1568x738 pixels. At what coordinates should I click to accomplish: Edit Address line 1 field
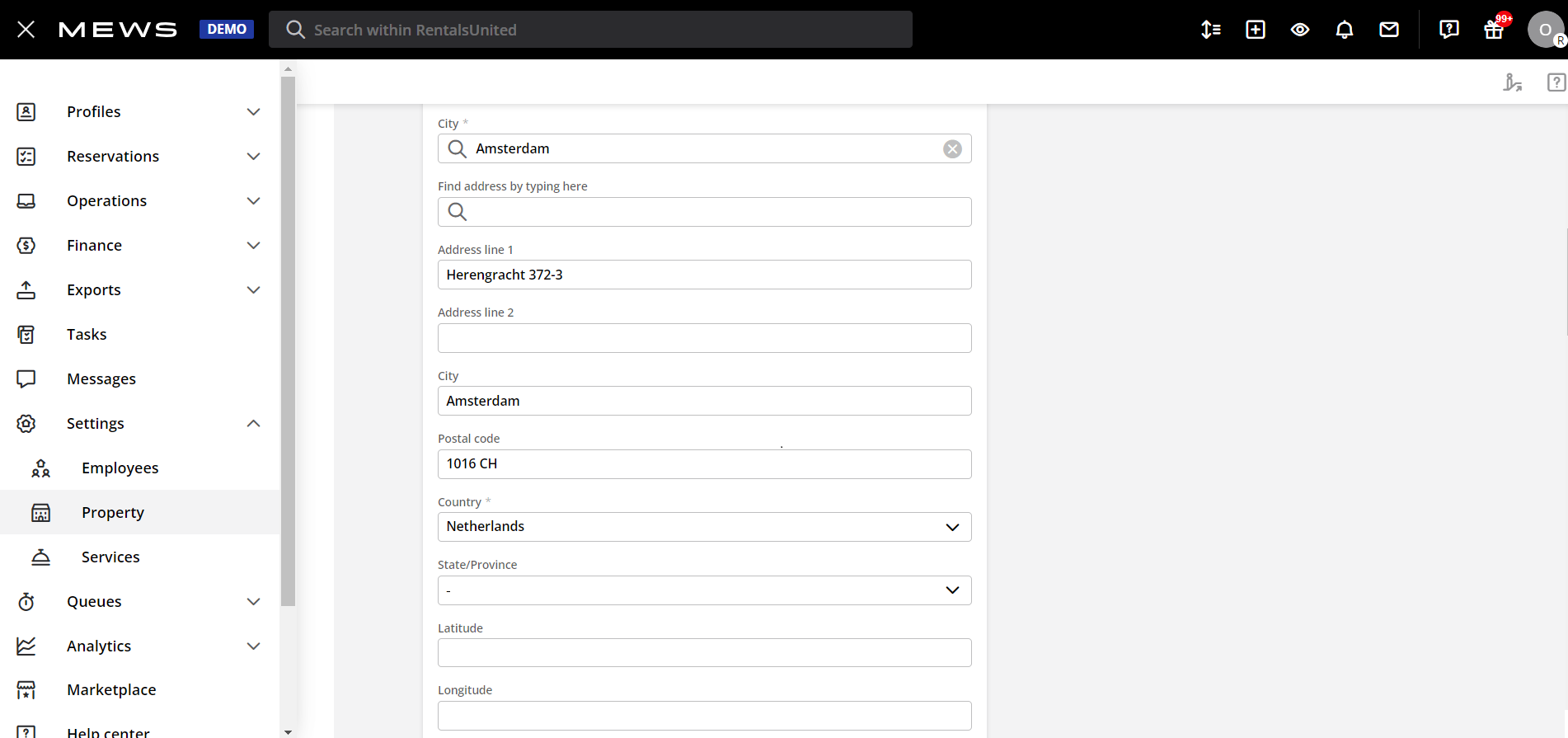704,275
